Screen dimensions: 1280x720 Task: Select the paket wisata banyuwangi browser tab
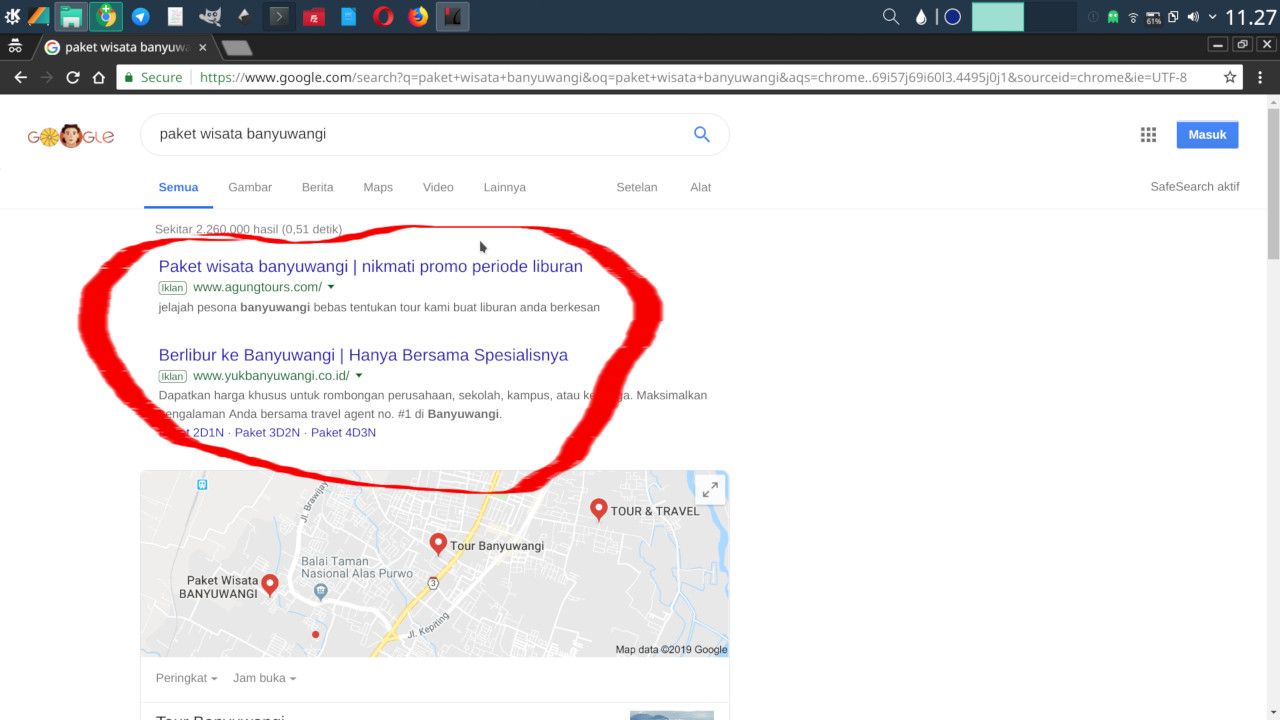point(124,47)
